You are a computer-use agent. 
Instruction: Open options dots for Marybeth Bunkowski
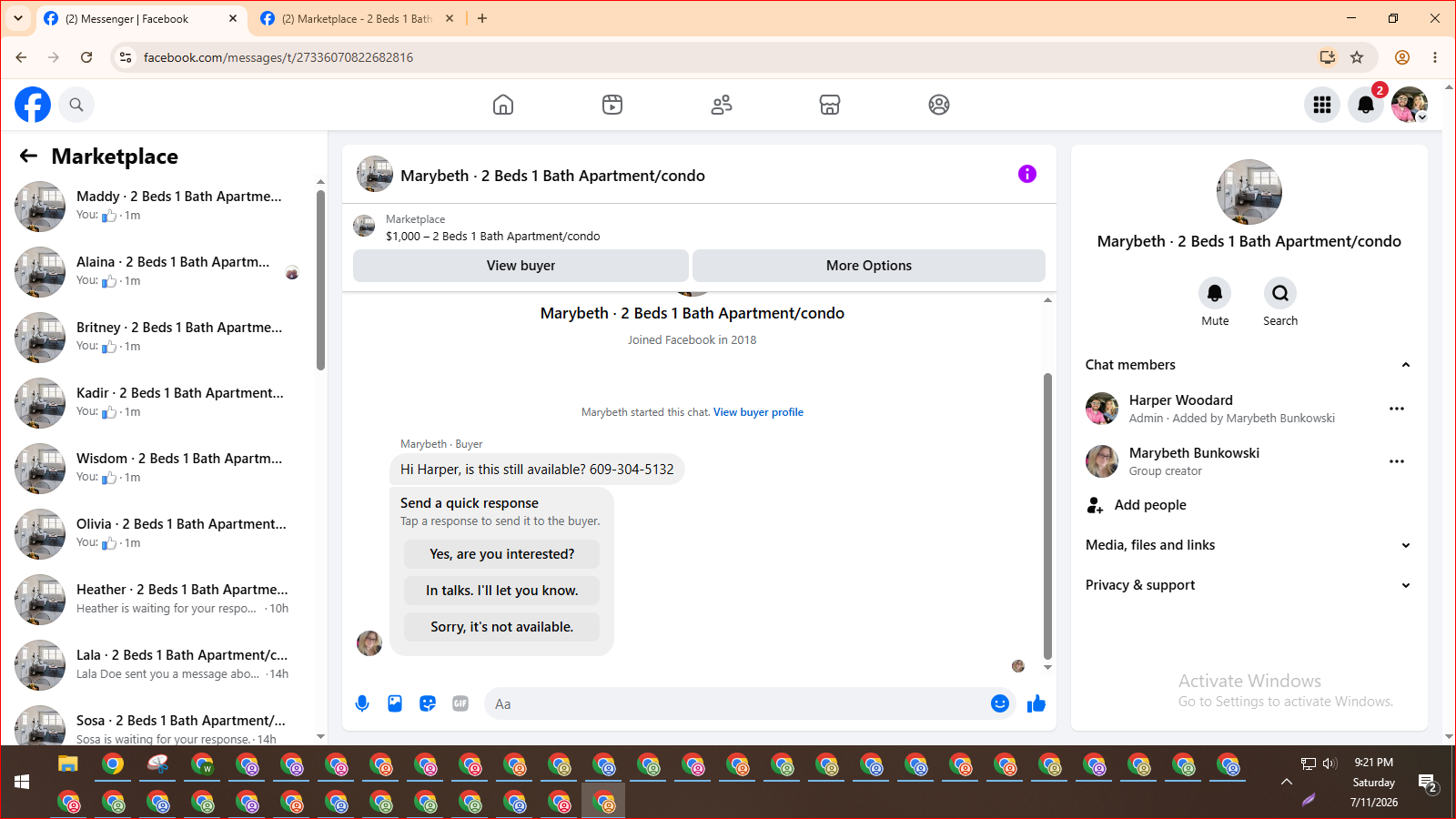point(1397,461)
